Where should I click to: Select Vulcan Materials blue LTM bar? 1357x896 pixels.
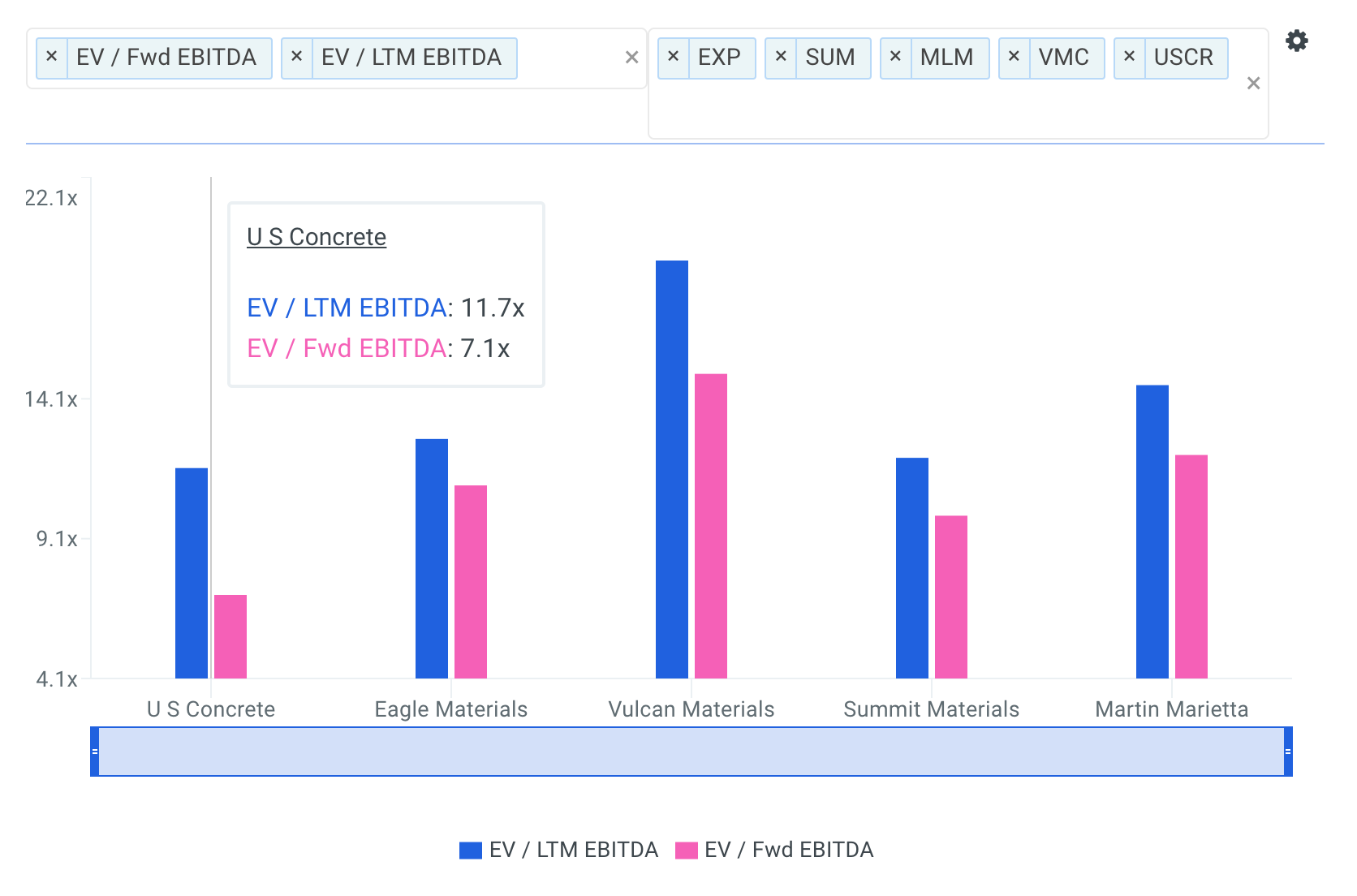click(x=672, y=469)
